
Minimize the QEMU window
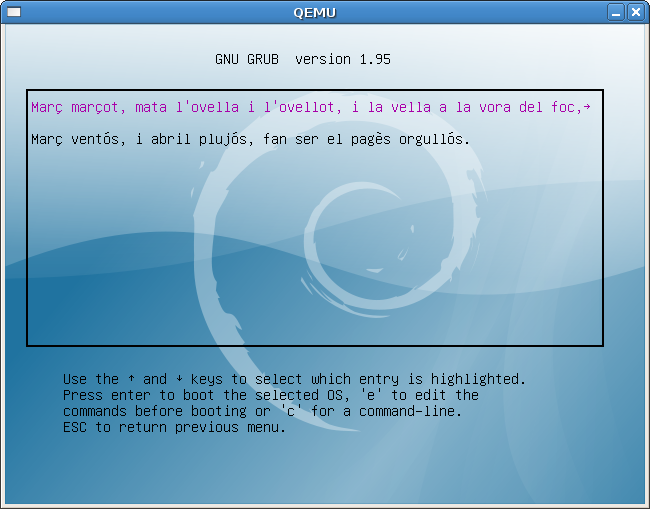[x=618, y=11]
